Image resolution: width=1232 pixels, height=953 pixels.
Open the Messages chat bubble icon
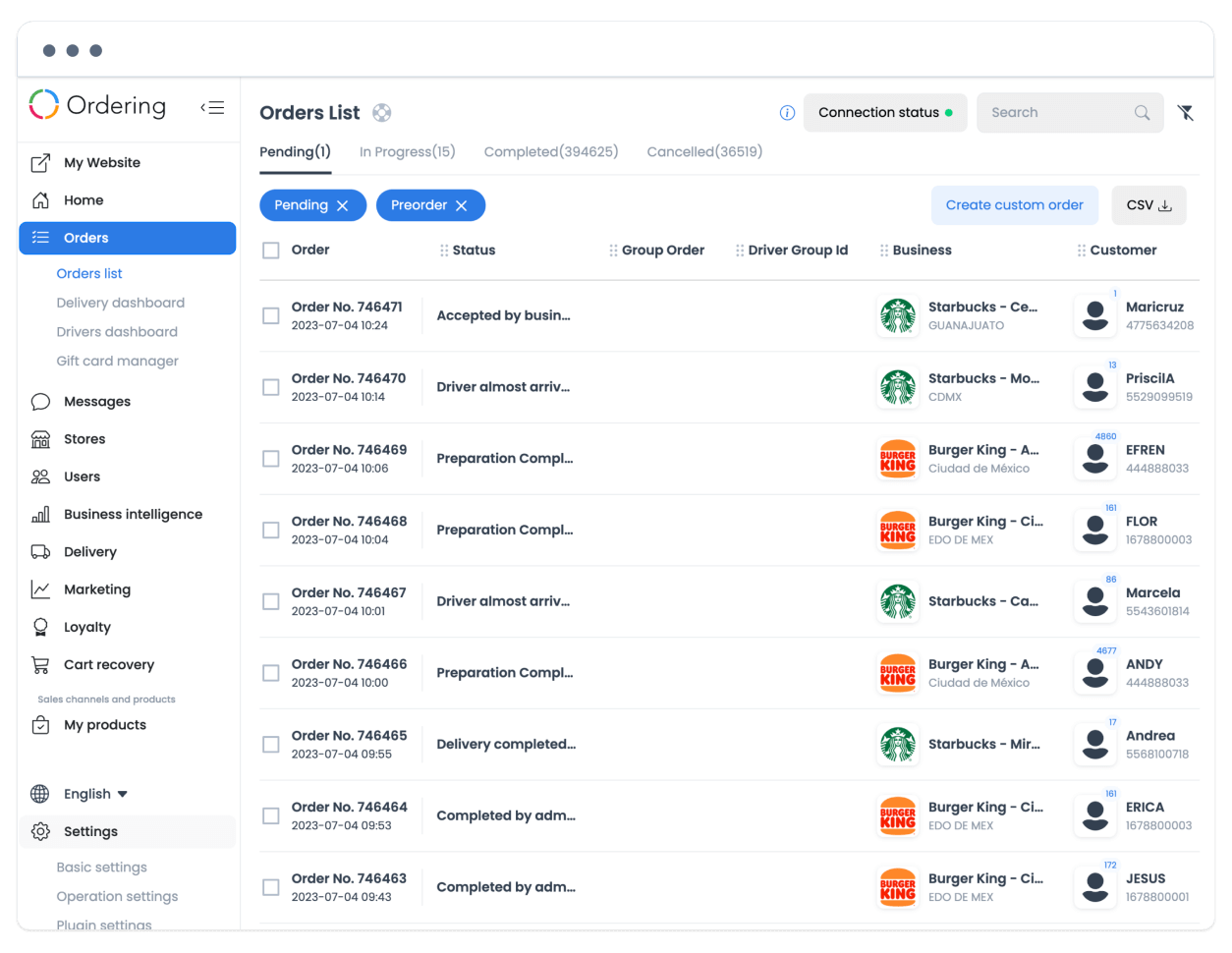[x=40, y=402]
